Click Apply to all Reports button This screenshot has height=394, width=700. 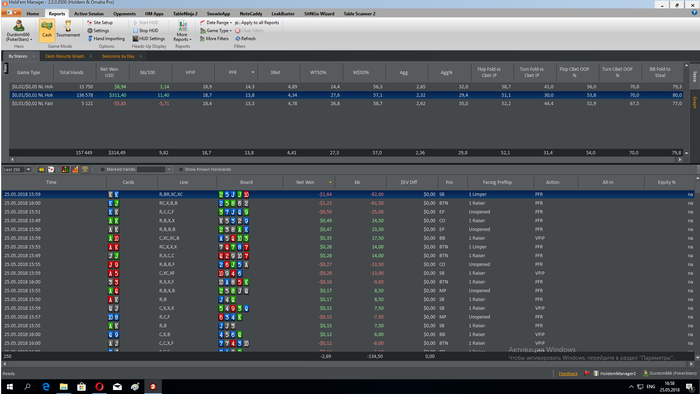pyautogui.click(x=257, y=22)
